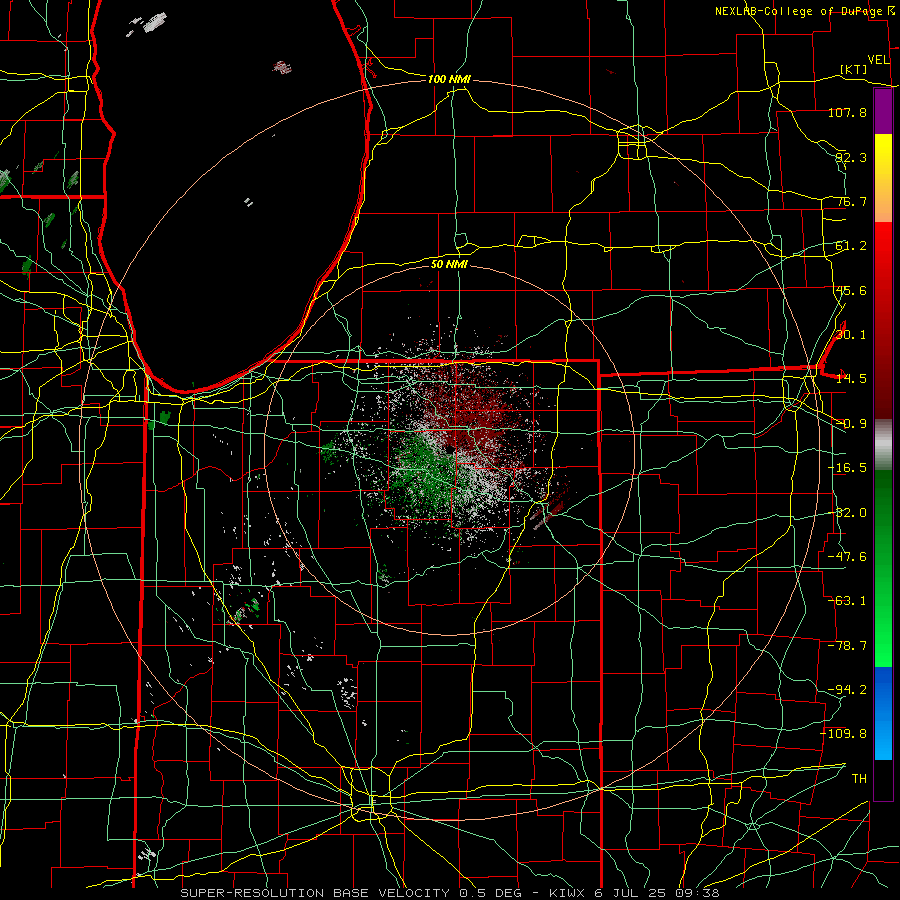900x900 pixels.
Task: Click the 14.5 scale value
Action: click(851, 379)
